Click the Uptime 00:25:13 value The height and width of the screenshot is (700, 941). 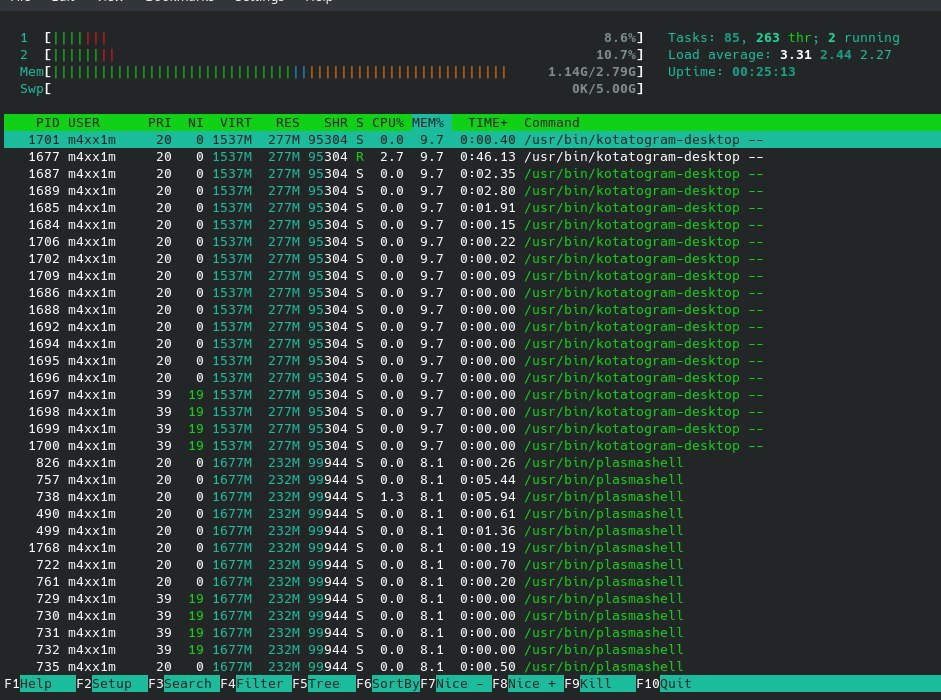click(763, 71)
